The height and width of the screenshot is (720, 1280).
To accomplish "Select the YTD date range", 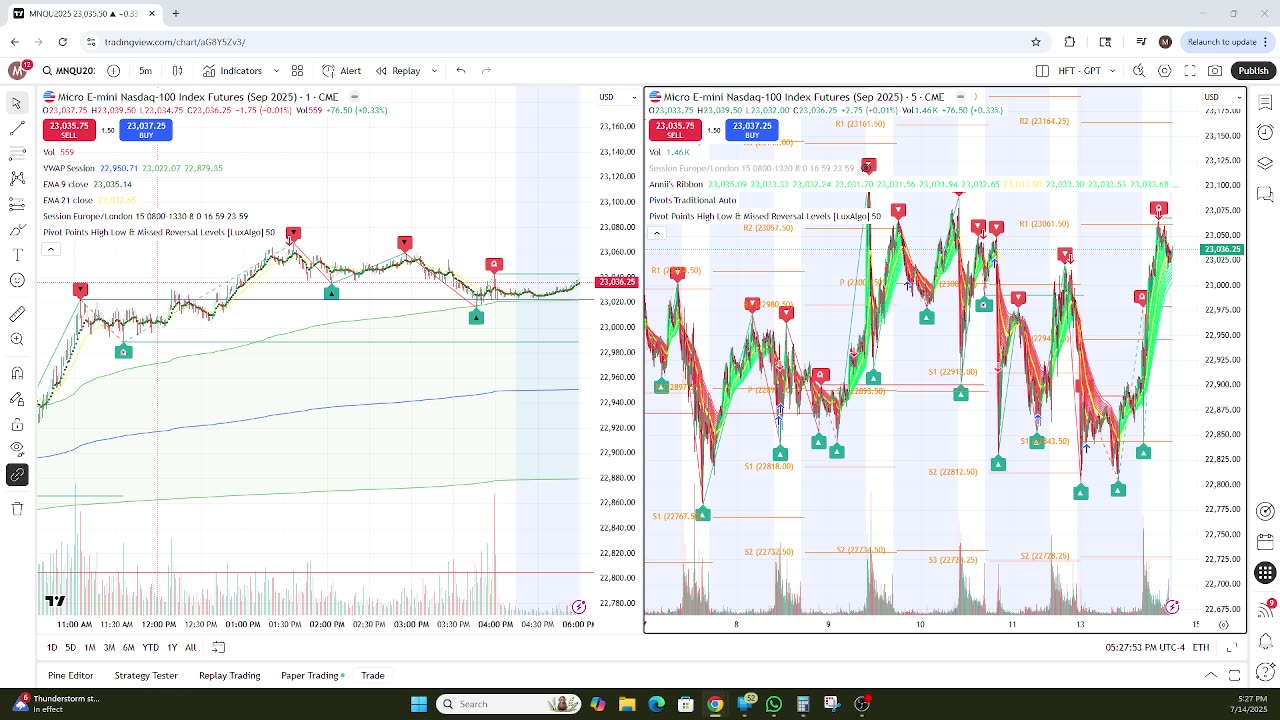I will click(150, 648).
